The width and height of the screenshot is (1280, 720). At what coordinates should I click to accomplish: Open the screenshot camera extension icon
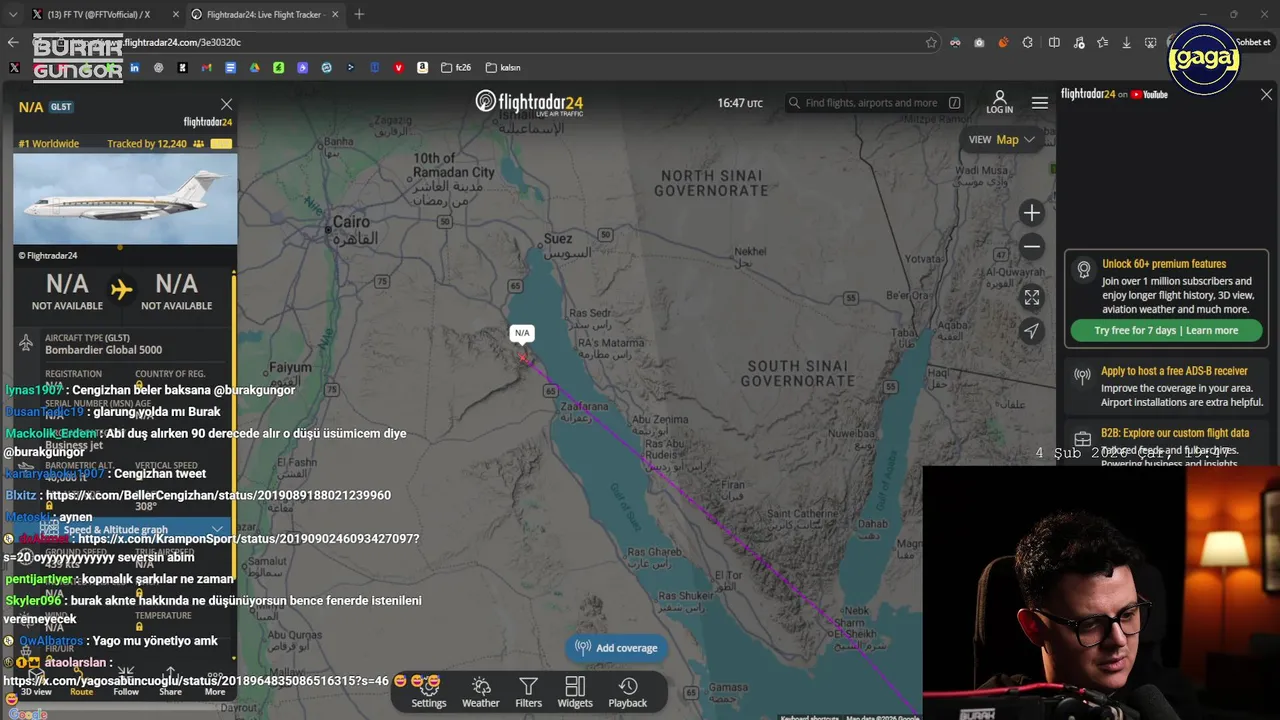pos(979,42)
